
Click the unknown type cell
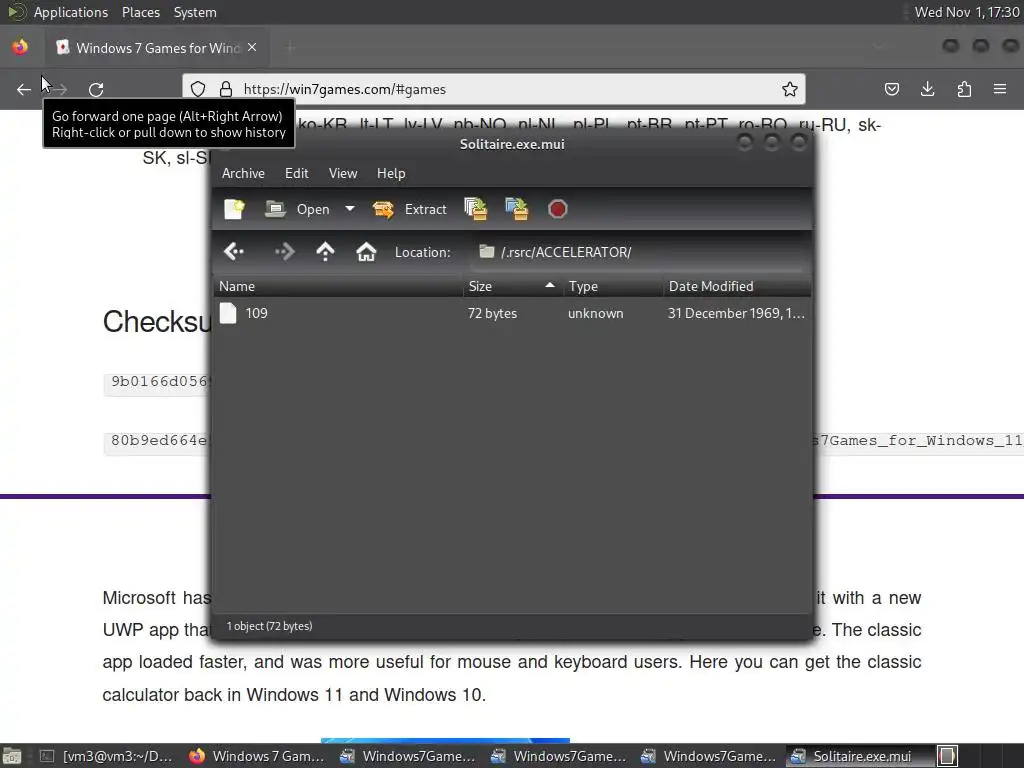[x=596, y=313]
